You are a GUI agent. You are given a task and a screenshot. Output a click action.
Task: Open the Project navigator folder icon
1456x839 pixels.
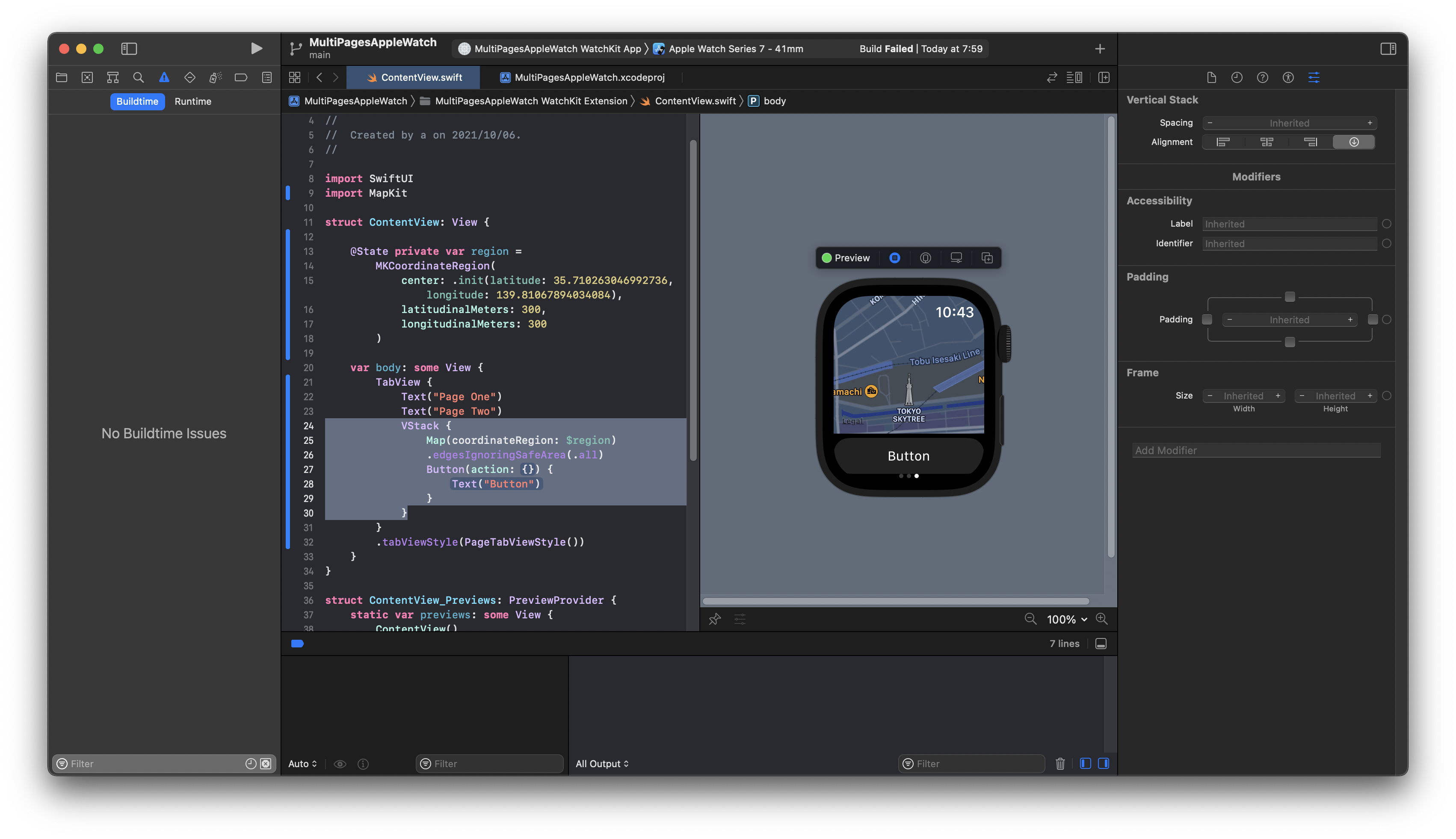click(x=61, y=77)
